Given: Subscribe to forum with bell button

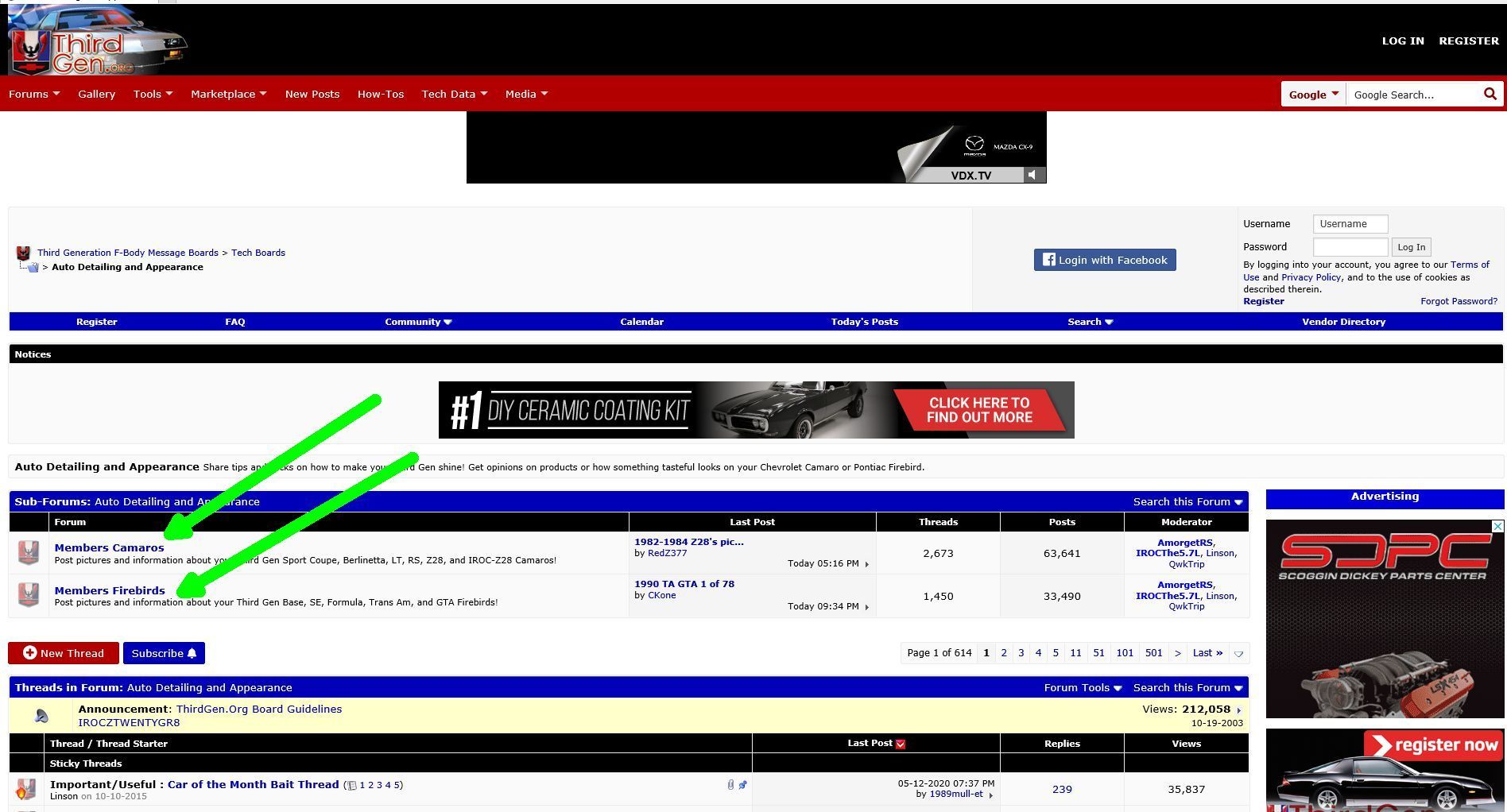Looking at the screenshot, I should point(164,653).
